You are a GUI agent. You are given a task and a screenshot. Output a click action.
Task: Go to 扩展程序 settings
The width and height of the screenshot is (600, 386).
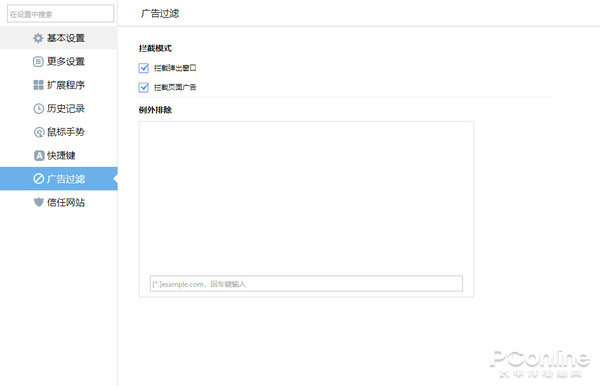(x=59, y=85)
